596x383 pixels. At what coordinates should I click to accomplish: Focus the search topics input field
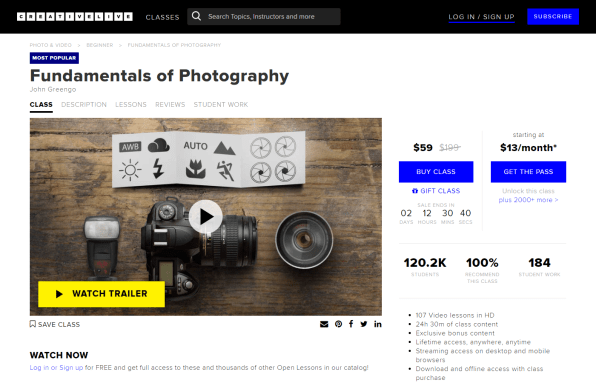pyautogui.click(x=264, y=16)
